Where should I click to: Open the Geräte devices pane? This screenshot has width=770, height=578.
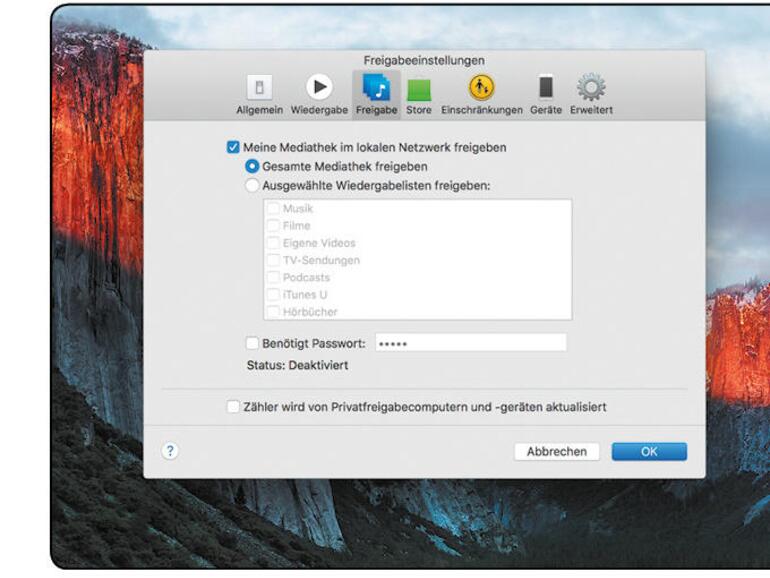coord(546,95)
